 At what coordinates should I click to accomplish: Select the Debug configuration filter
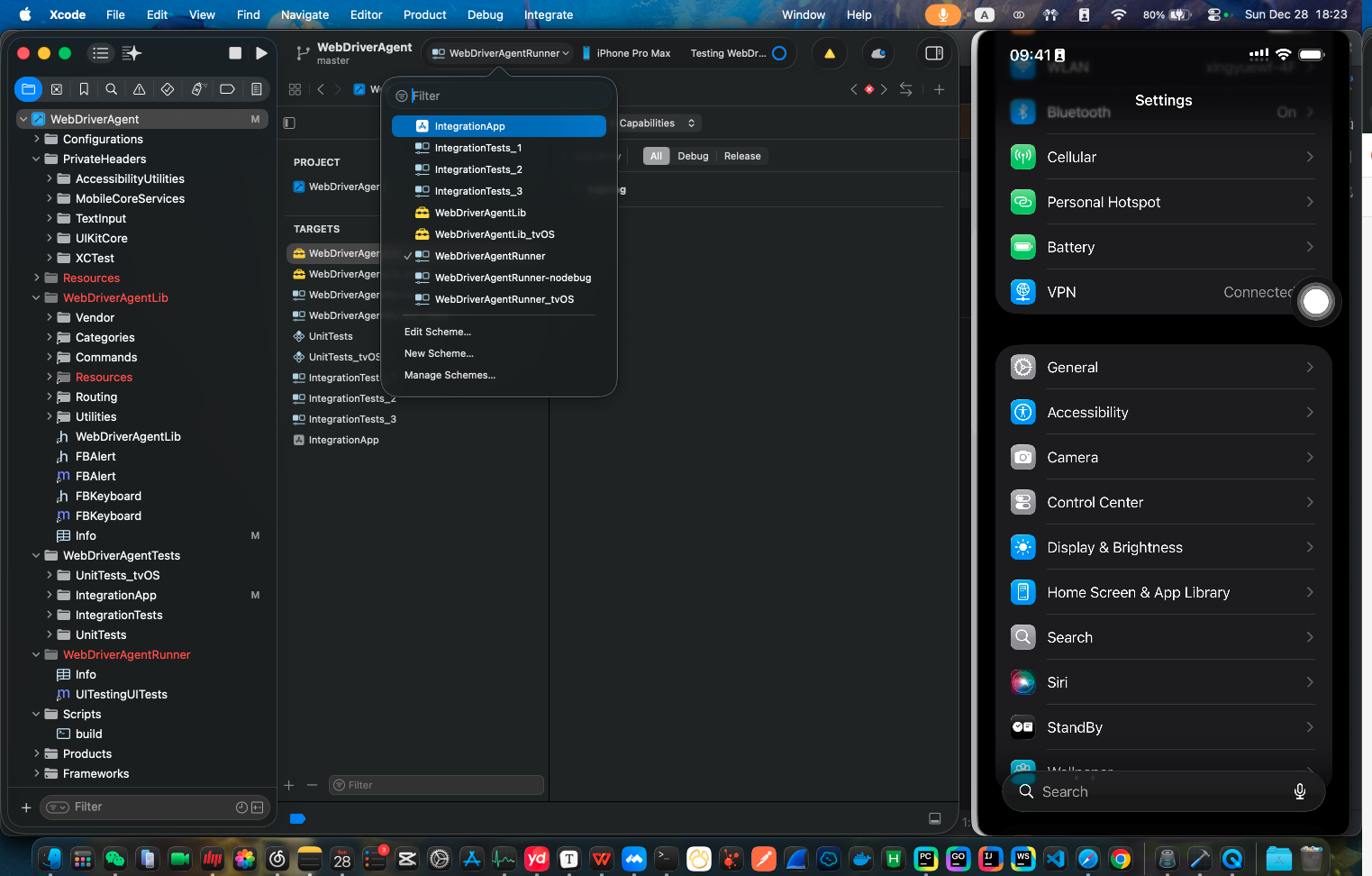point(693,156)
